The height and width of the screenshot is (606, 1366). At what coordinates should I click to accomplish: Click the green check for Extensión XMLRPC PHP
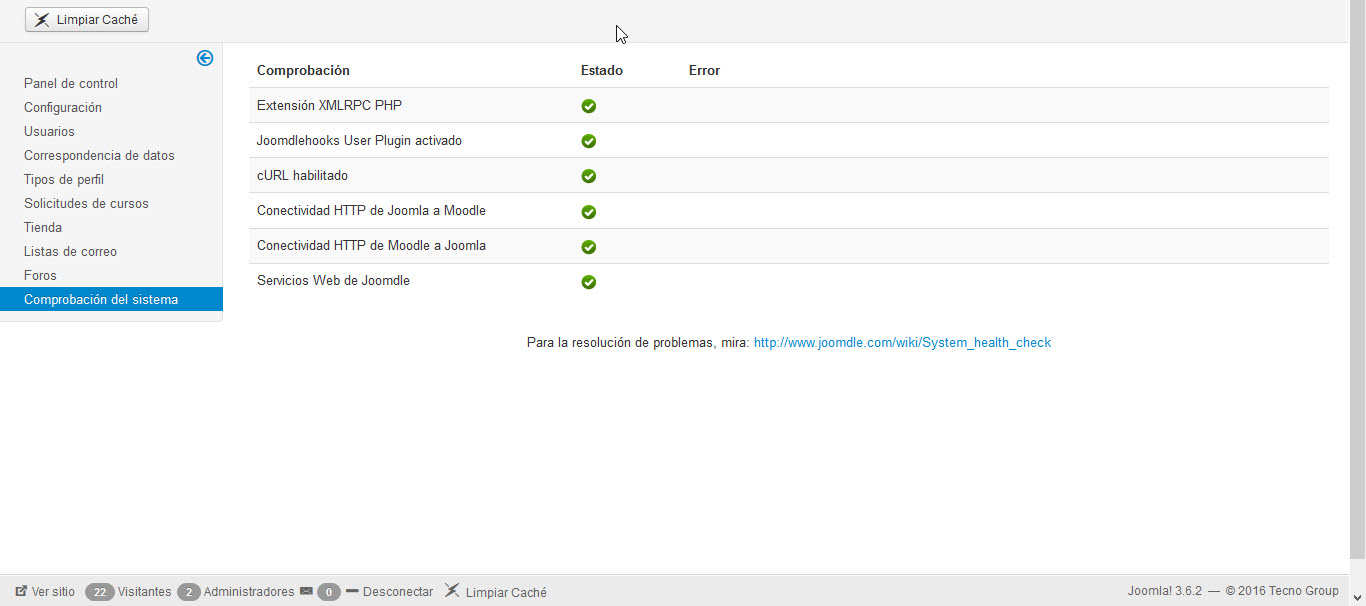click(x=589, y=106)
